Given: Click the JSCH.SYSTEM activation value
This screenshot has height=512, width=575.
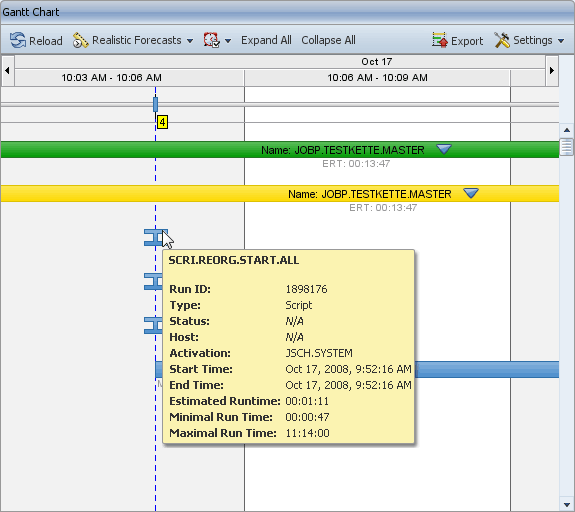Looking at the screenshot, I should (319, 353).
